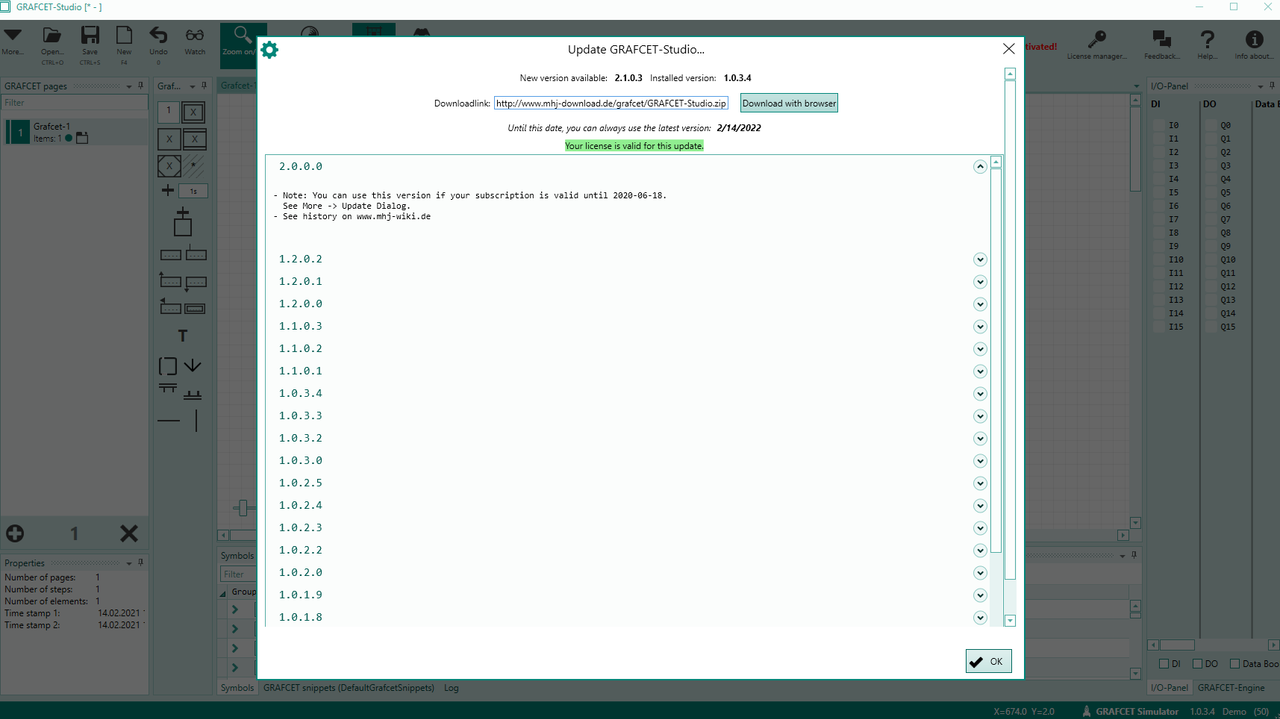This screenshot has width=1280, height=719.
Task: Save project with the floppy disk icon
Action: 90,36
